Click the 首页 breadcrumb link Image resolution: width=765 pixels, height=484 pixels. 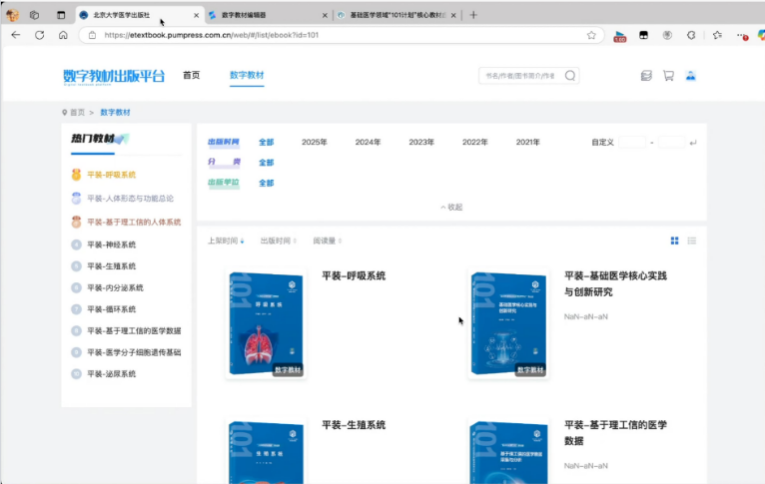click(x=77, y=112)
